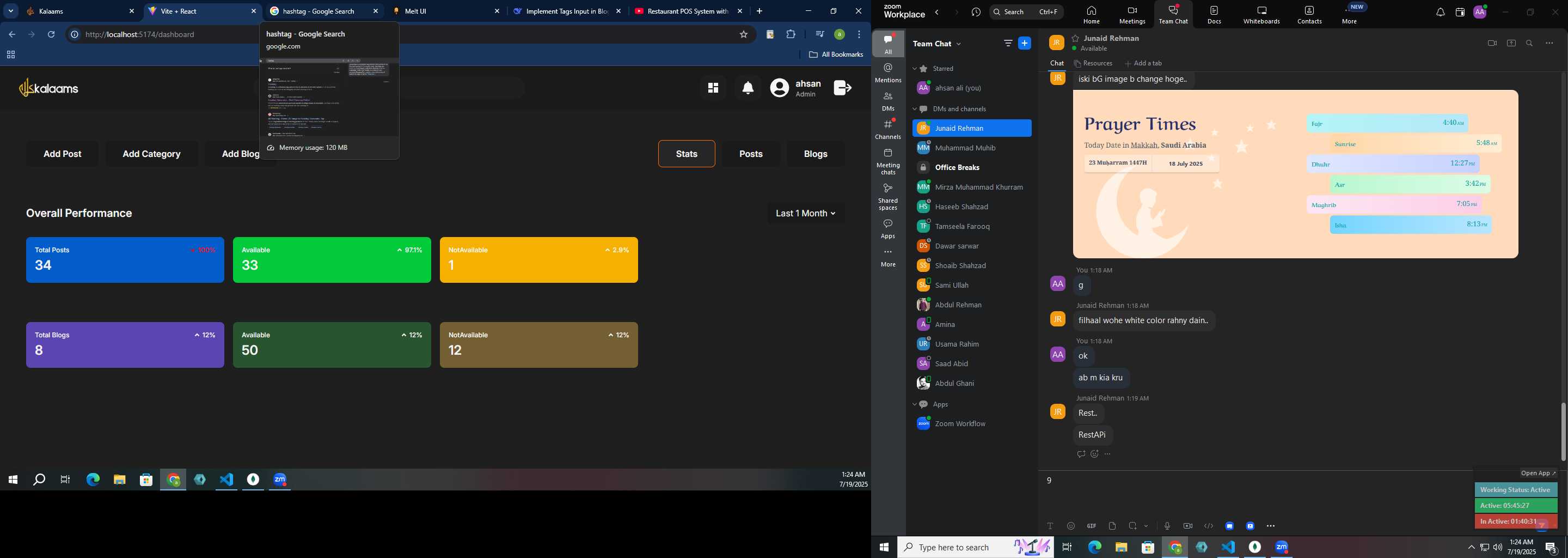Reply in thread to RestAPi message

click(1081, 454)
